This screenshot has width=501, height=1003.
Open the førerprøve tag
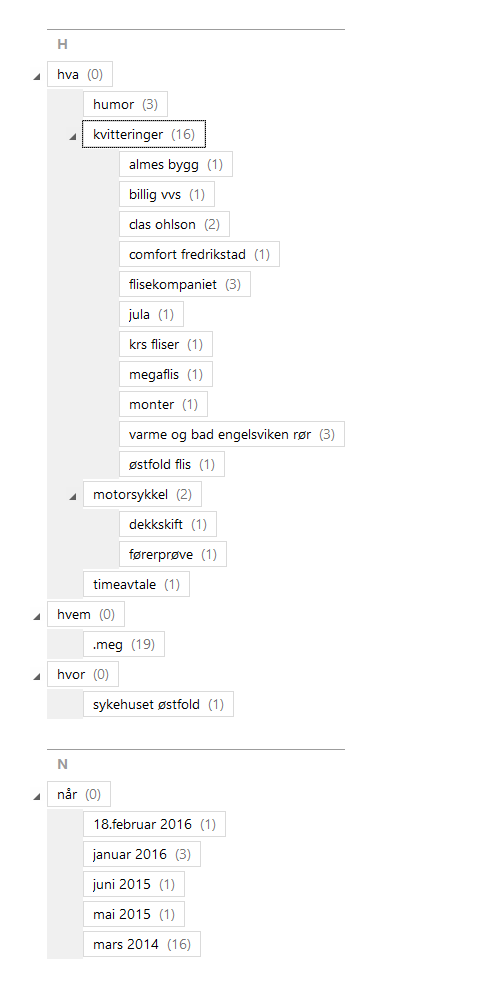tap(173, 555)
